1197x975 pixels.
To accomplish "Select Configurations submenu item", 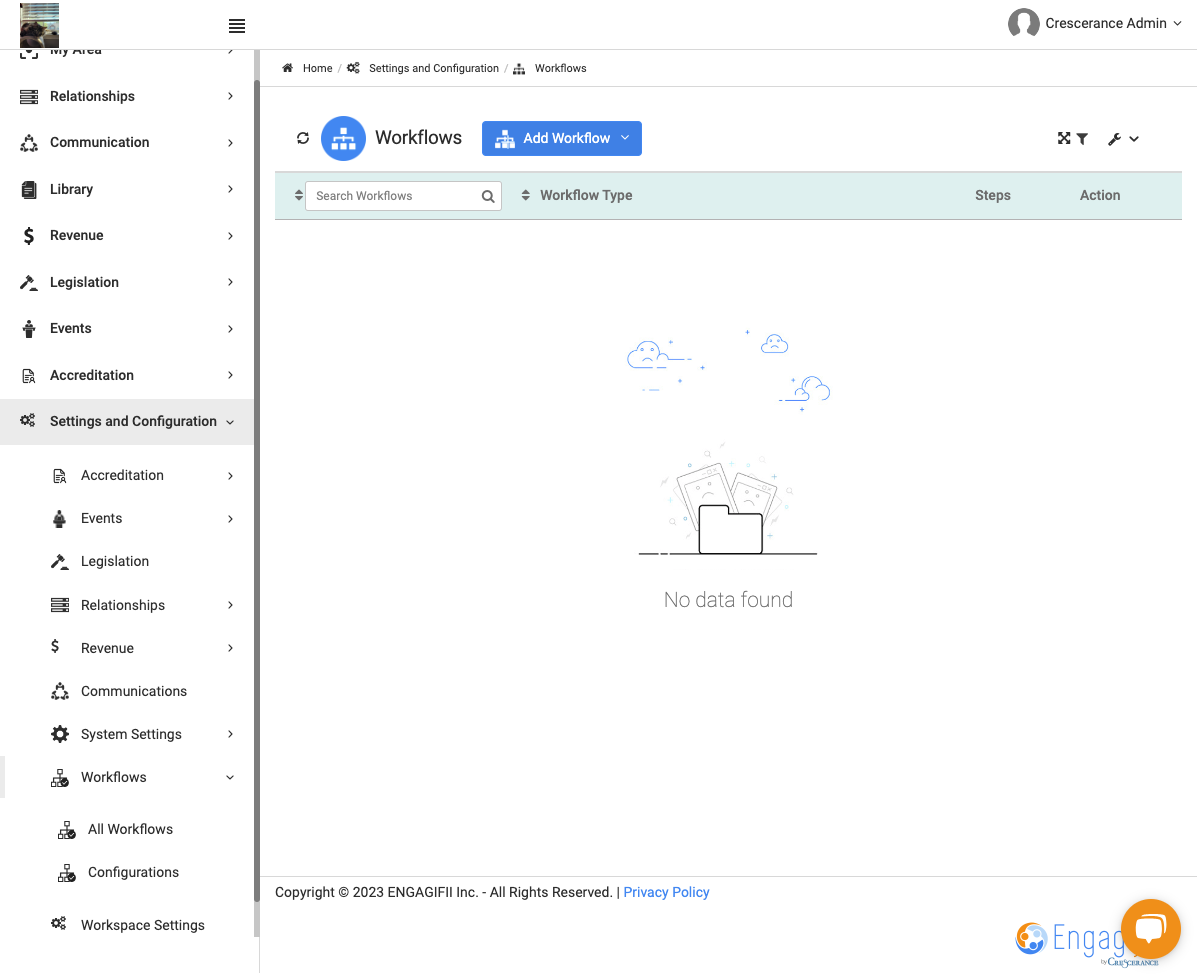I will [134, 873].
